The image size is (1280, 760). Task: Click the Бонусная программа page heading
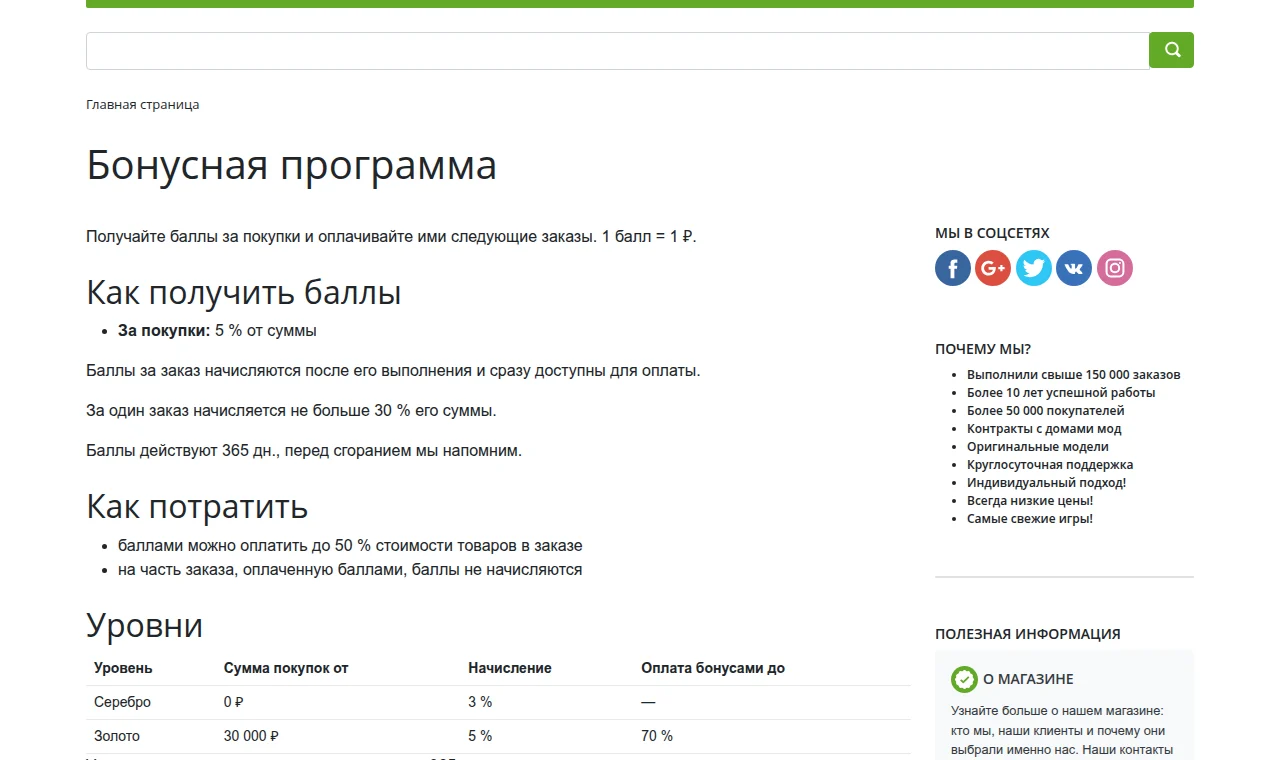point(291,165)
